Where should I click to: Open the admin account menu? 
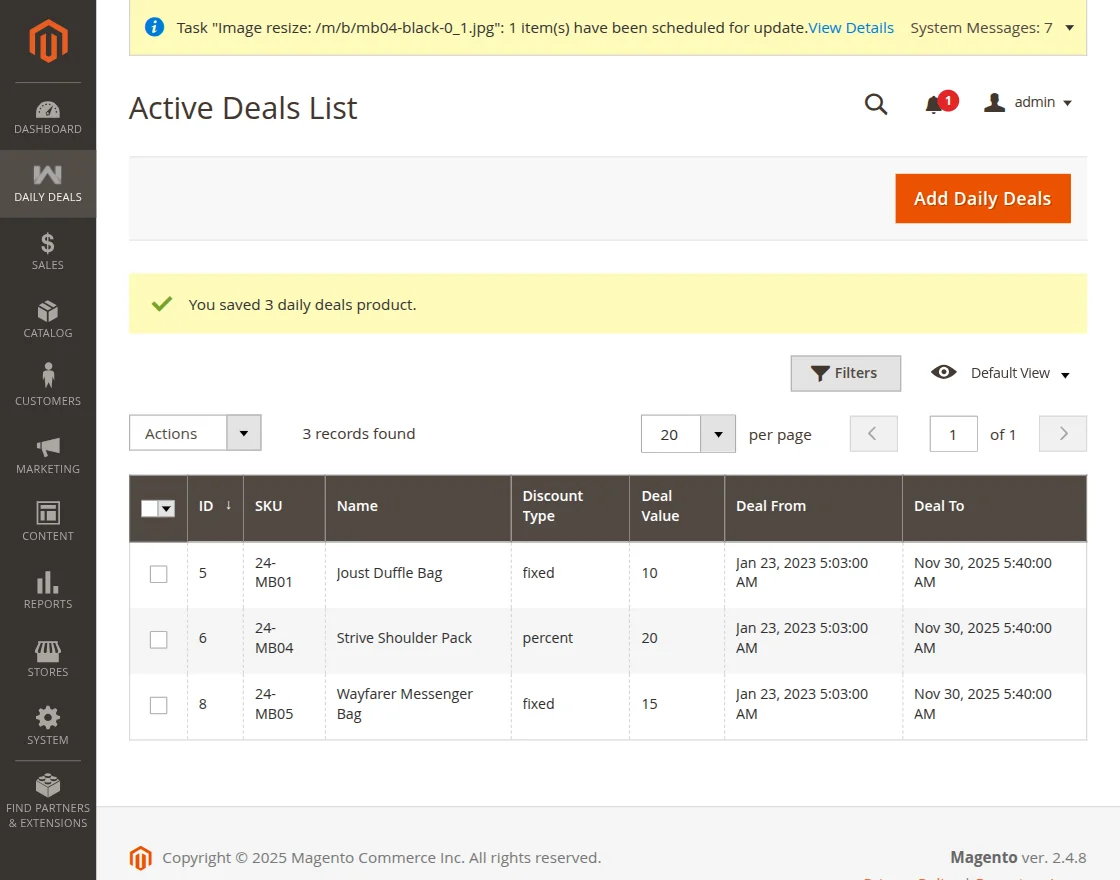click(x=1028, y=103)
